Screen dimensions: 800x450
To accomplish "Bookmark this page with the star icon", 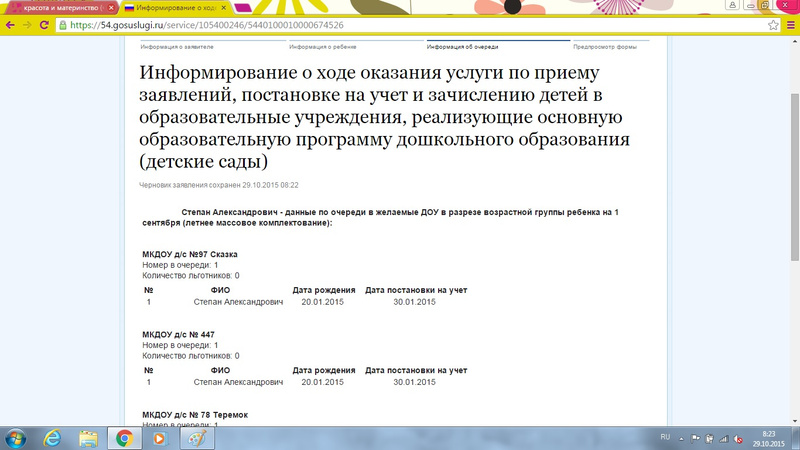I will point(773,25).
